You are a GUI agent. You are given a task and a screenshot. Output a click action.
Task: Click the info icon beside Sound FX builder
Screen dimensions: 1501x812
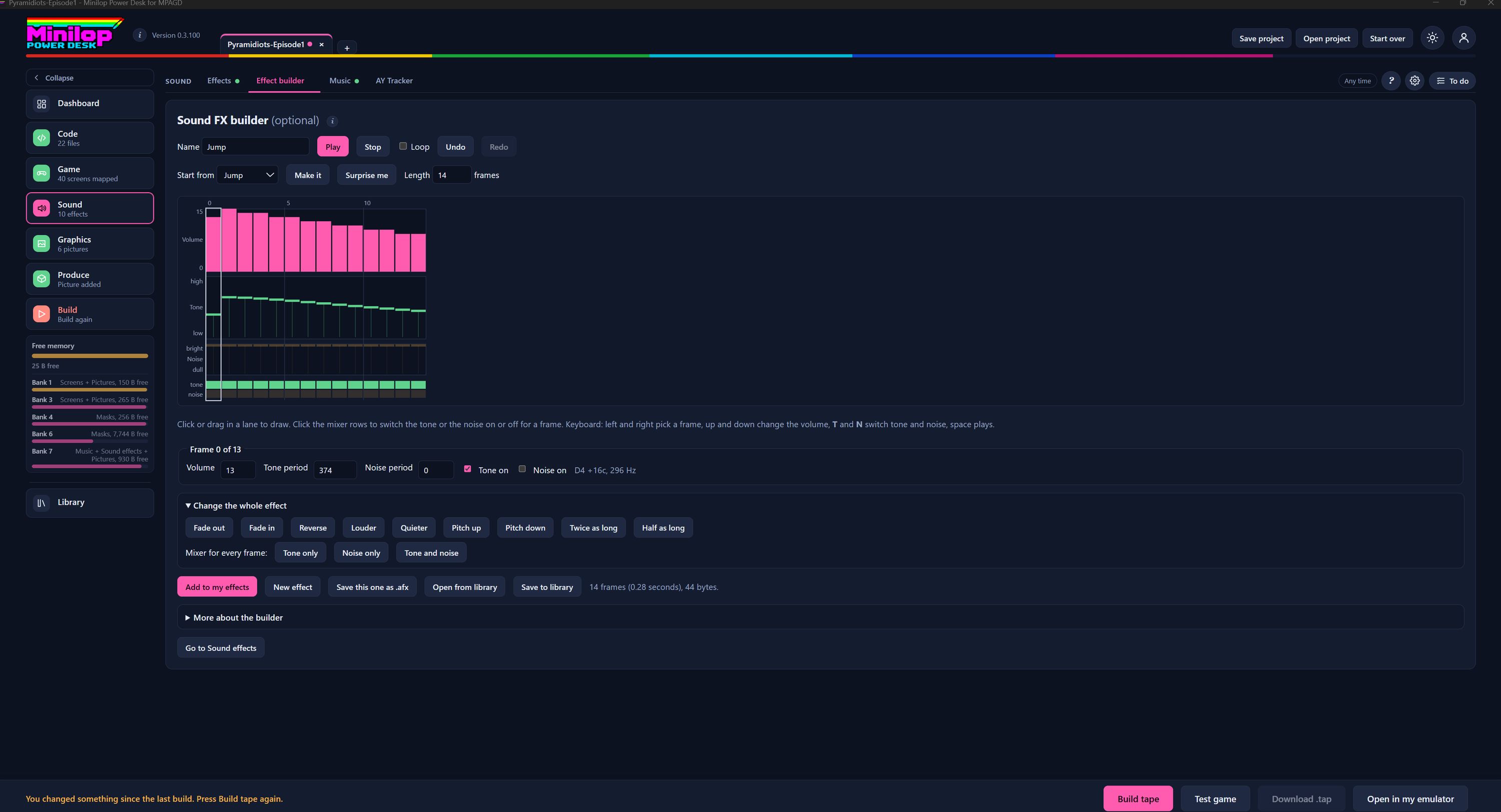pos(333,121)
